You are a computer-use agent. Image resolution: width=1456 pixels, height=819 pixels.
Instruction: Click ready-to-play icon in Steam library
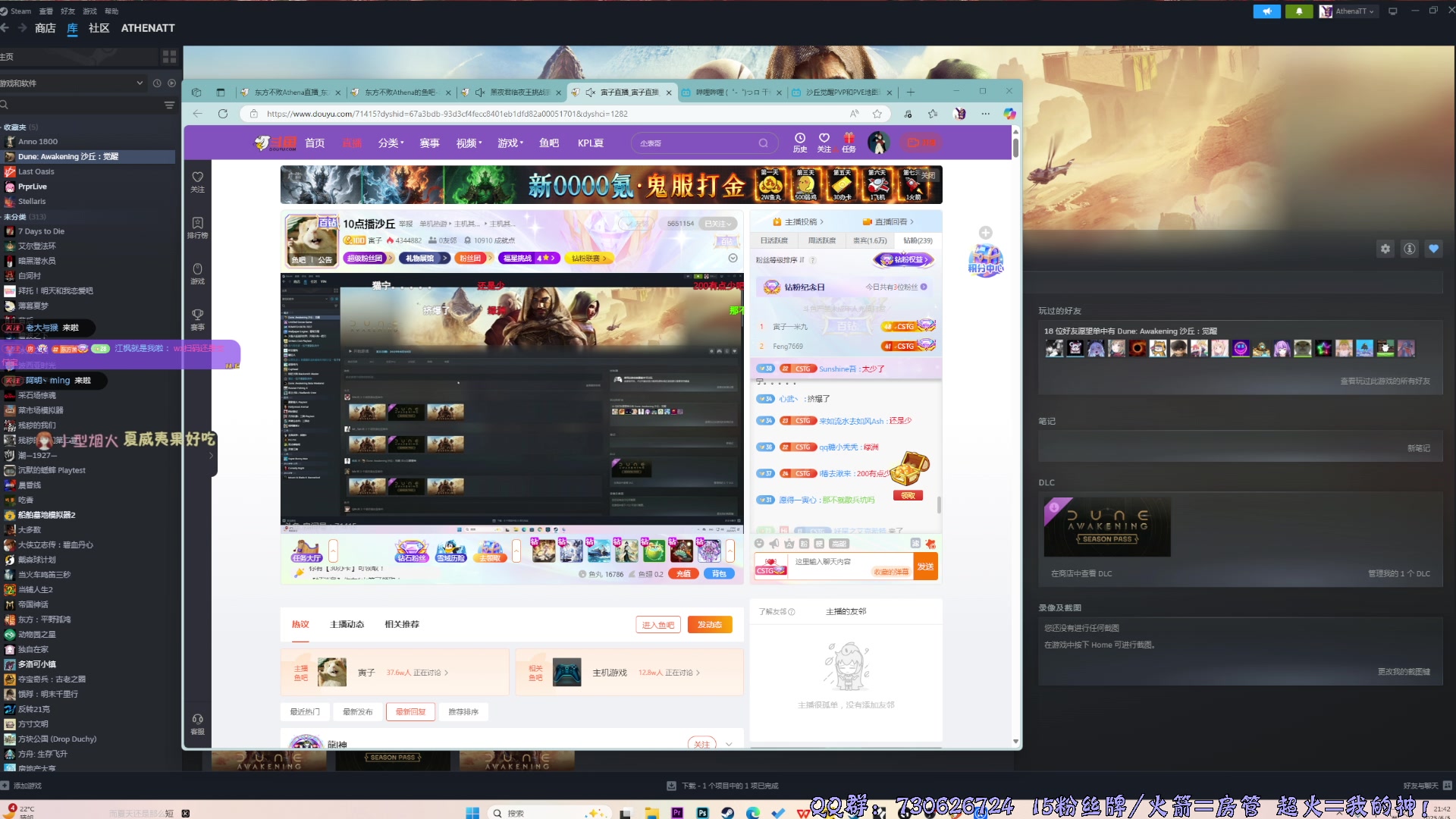click(x=171, y=83)
